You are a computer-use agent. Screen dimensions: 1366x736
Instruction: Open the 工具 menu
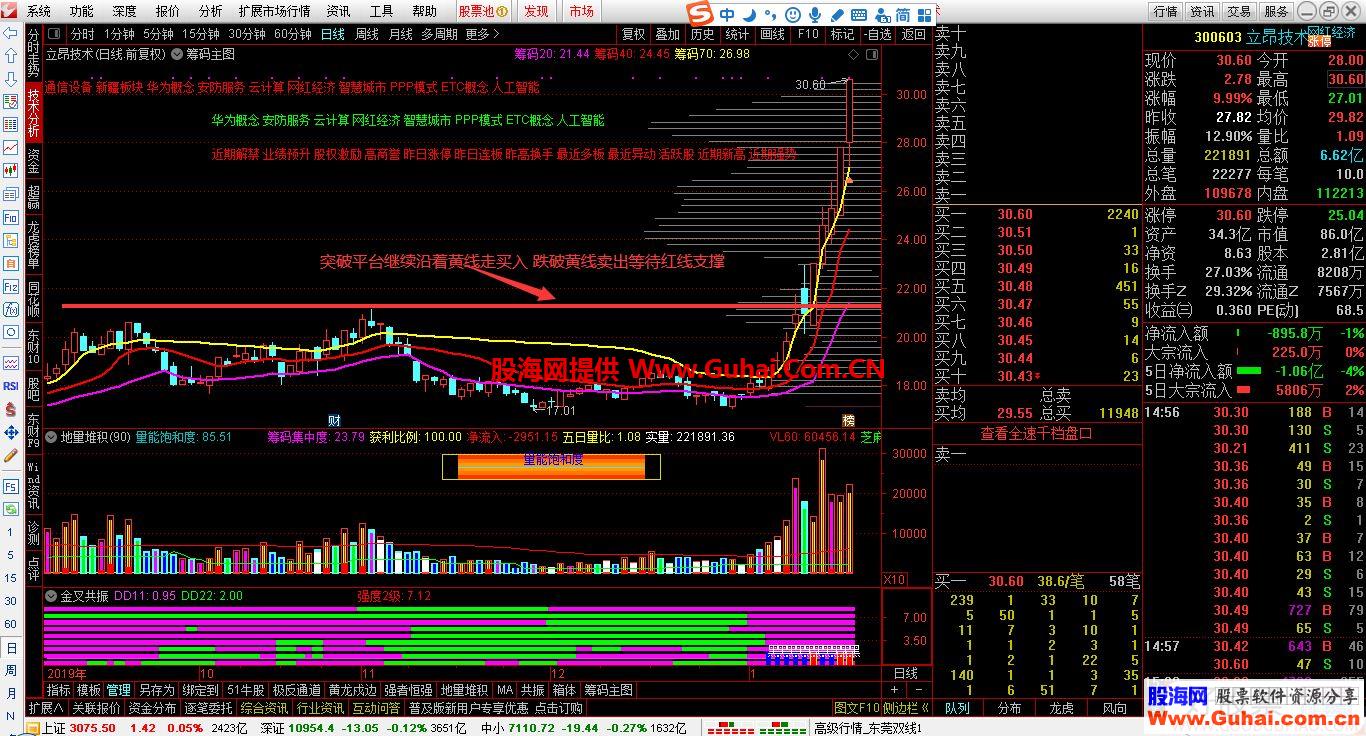[x=381, y=11]
